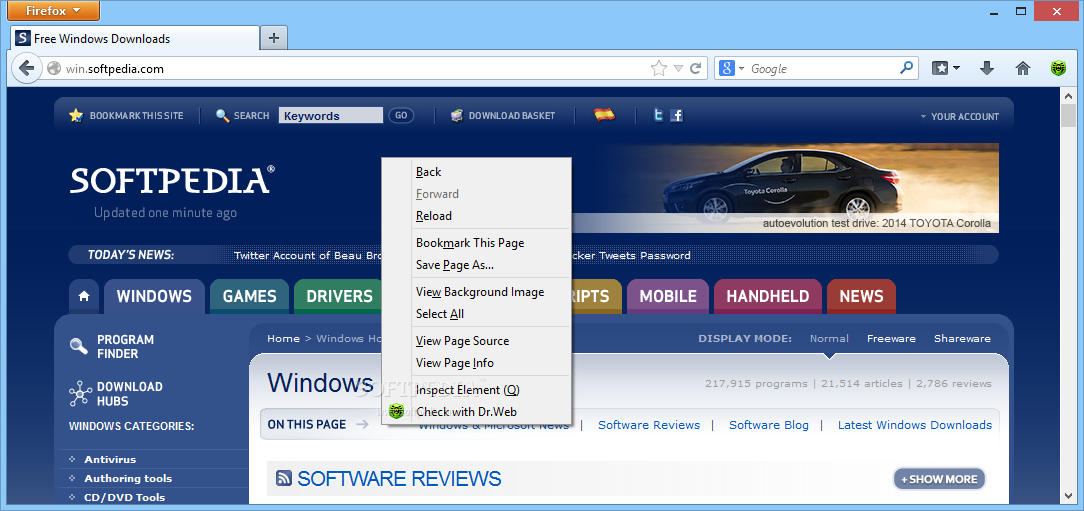
Task: Switch to the Free Windows Downloads tab
Action: coord(135,38)
